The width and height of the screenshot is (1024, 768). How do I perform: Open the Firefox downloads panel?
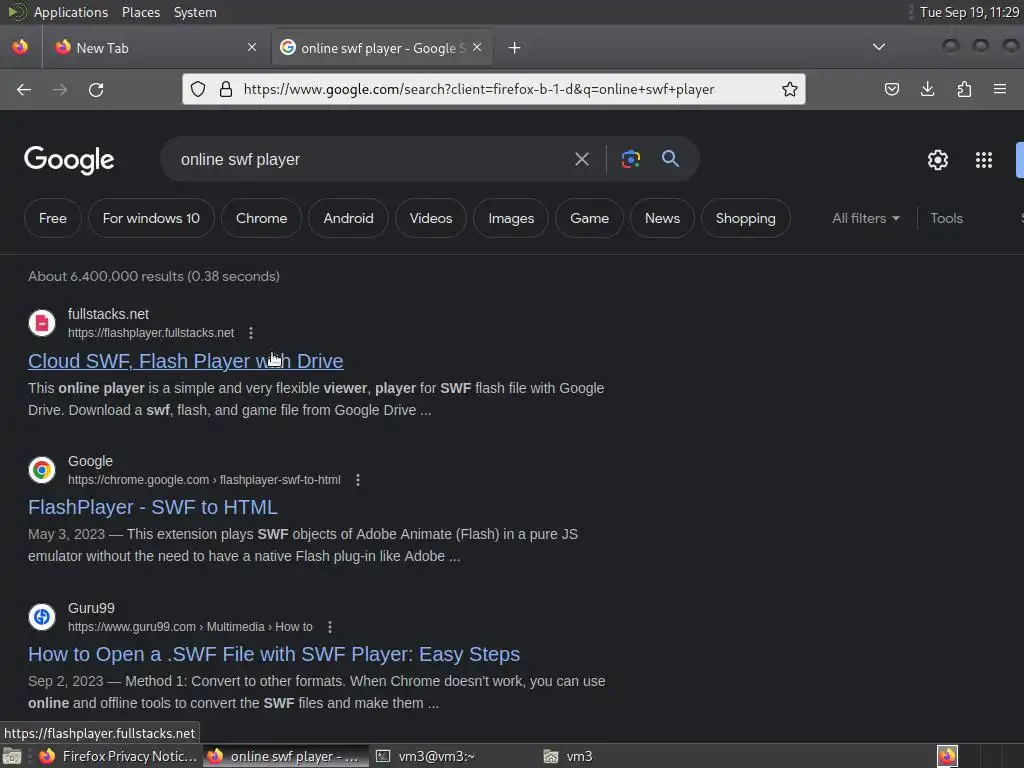(927, 89)
